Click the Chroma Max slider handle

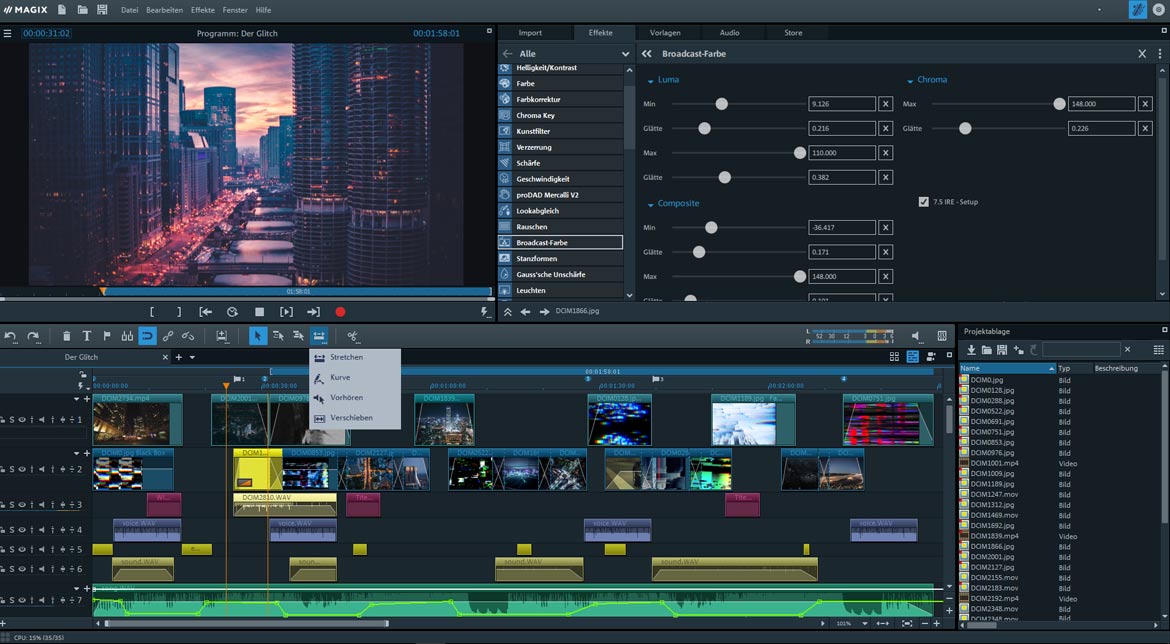(x=1060, y=104)
